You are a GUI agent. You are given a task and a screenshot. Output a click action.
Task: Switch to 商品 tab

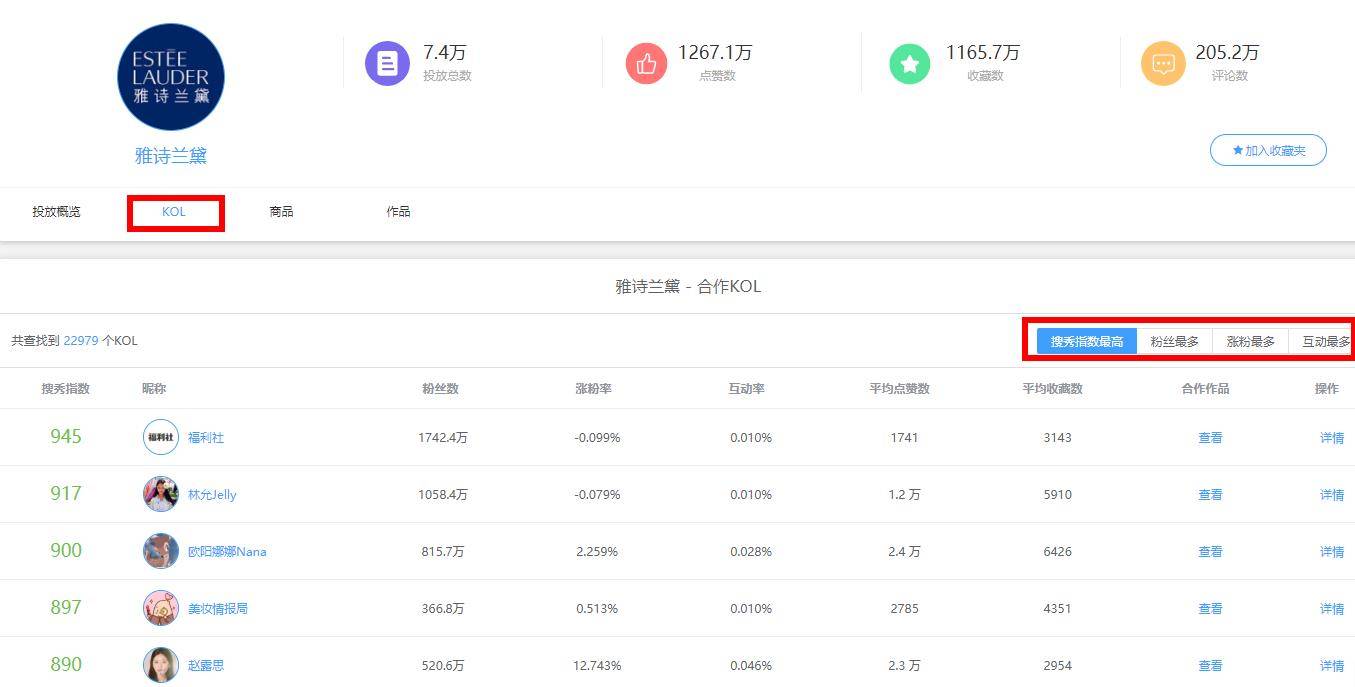tap(281, 212)
